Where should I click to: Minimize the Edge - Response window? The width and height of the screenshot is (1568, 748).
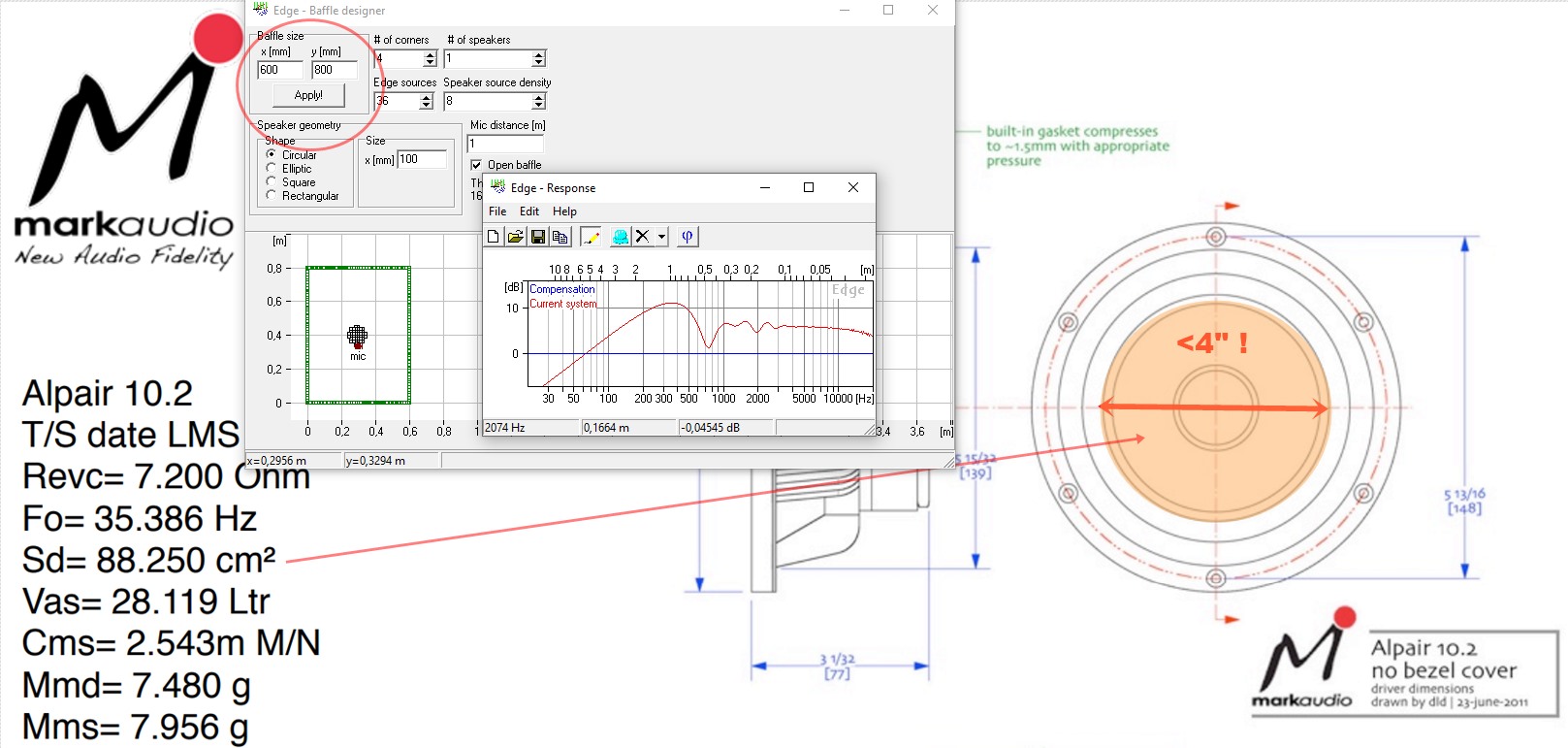coord(765,187)
